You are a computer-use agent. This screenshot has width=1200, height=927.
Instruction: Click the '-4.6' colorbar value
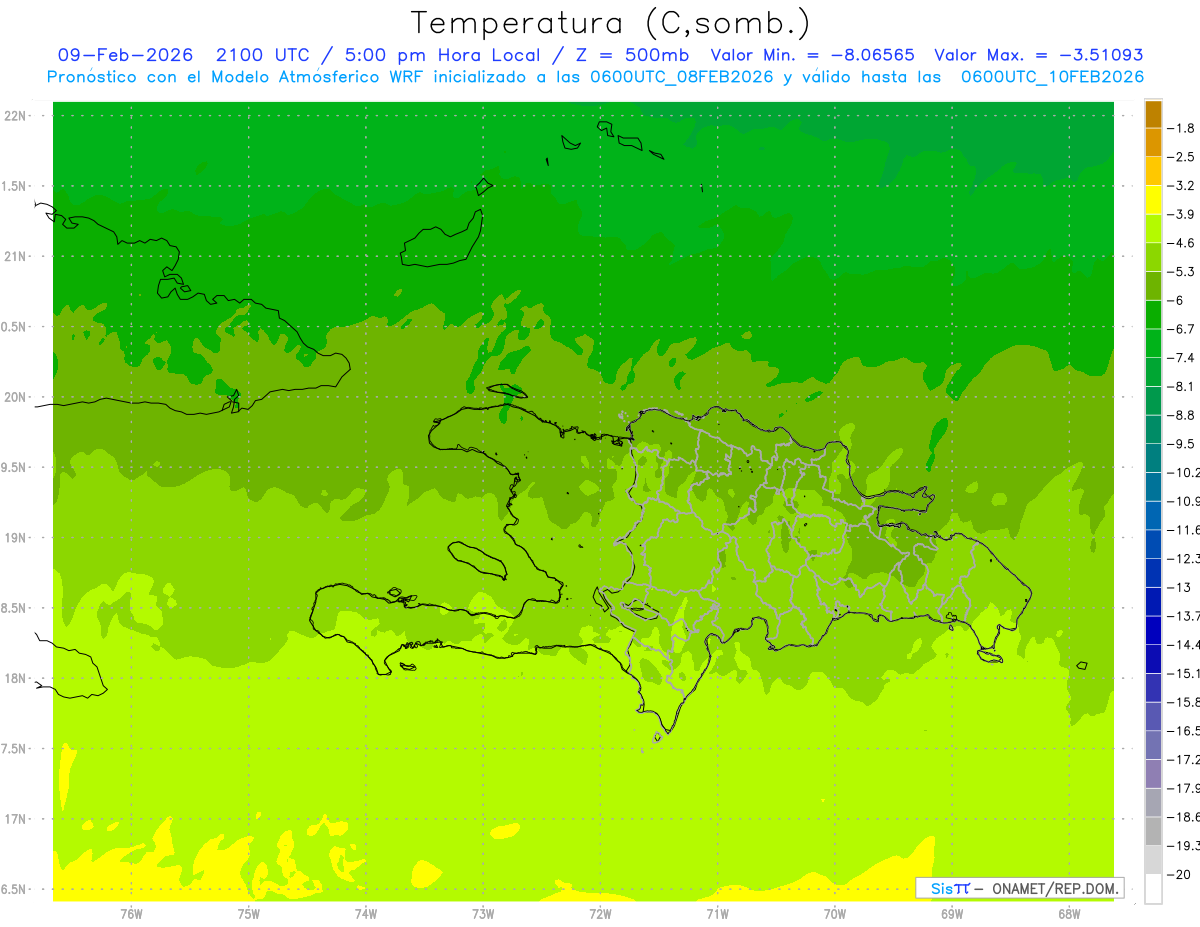1182,243
